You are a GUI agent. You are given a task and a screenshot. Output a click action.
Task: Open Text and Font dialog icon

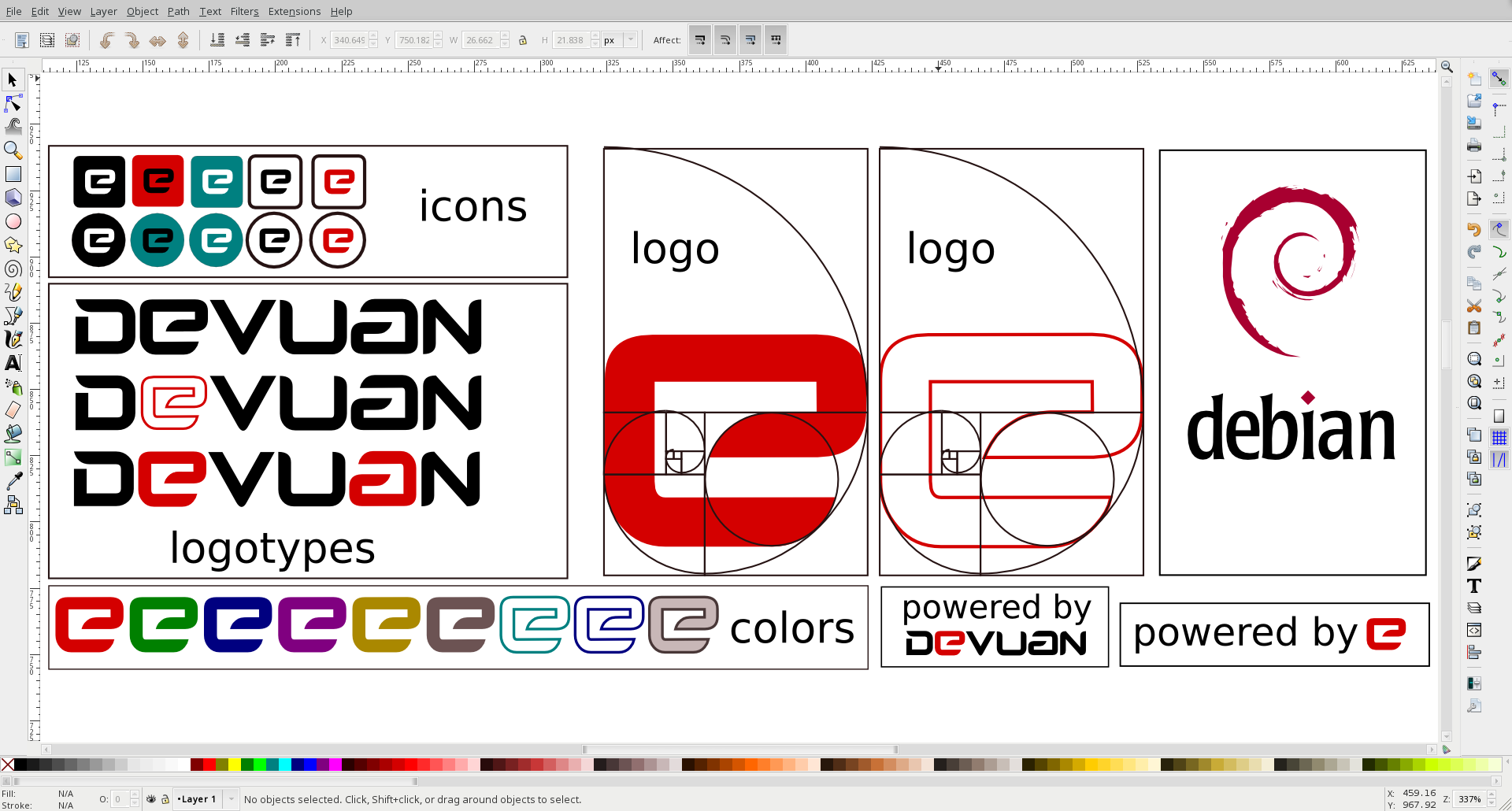coord(1474,586)
